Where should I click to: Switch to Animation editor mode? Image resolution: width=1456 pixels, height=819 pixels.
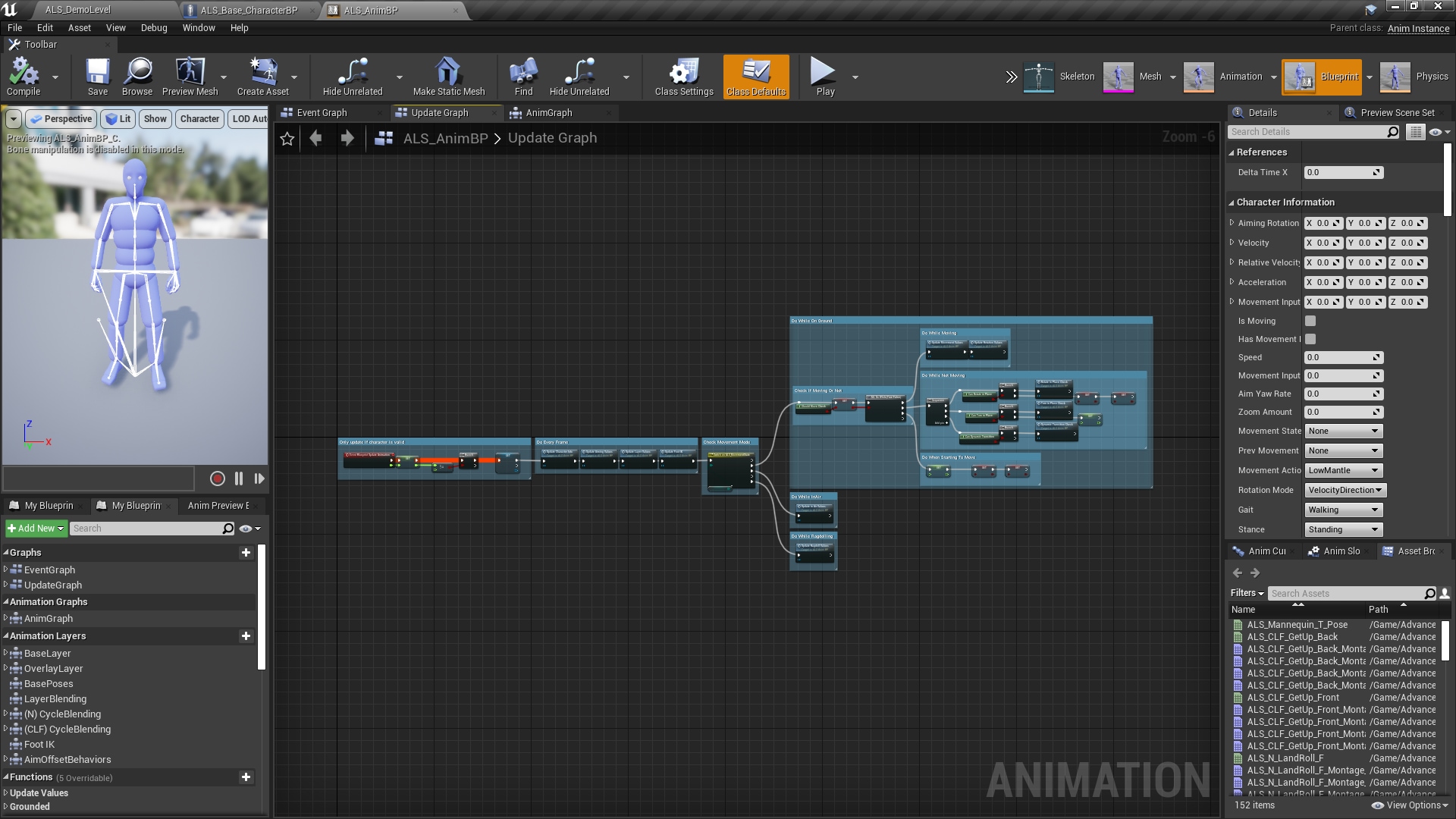[x=1222, y=77]
